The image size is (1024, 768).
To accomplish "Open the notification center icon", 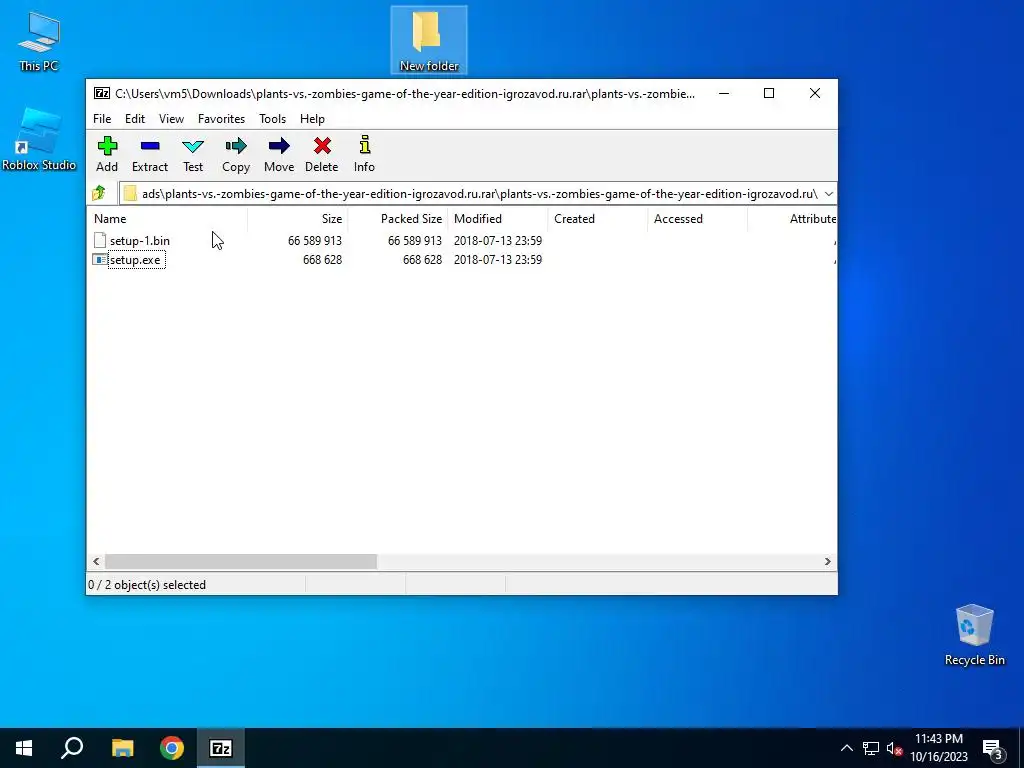I will tap(993, 748).
